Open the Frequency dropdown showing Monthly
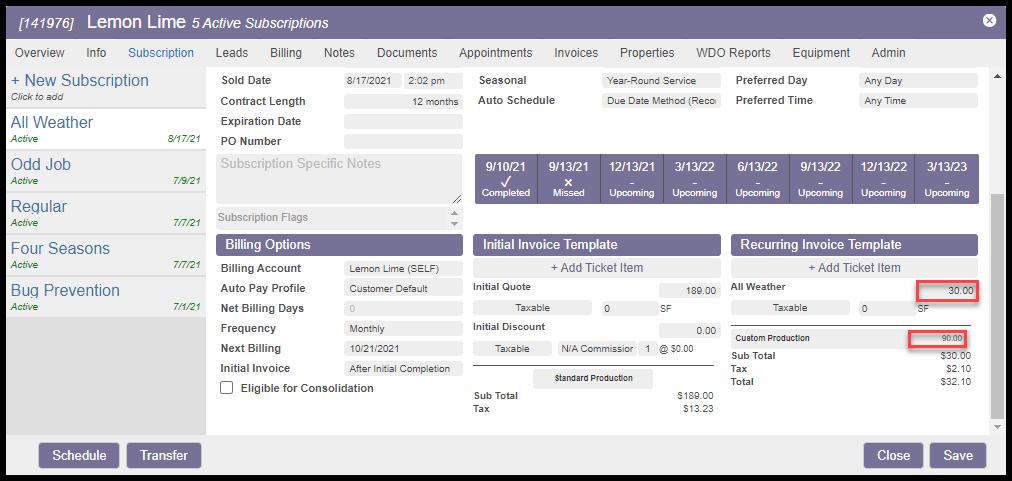 (403, 328)
